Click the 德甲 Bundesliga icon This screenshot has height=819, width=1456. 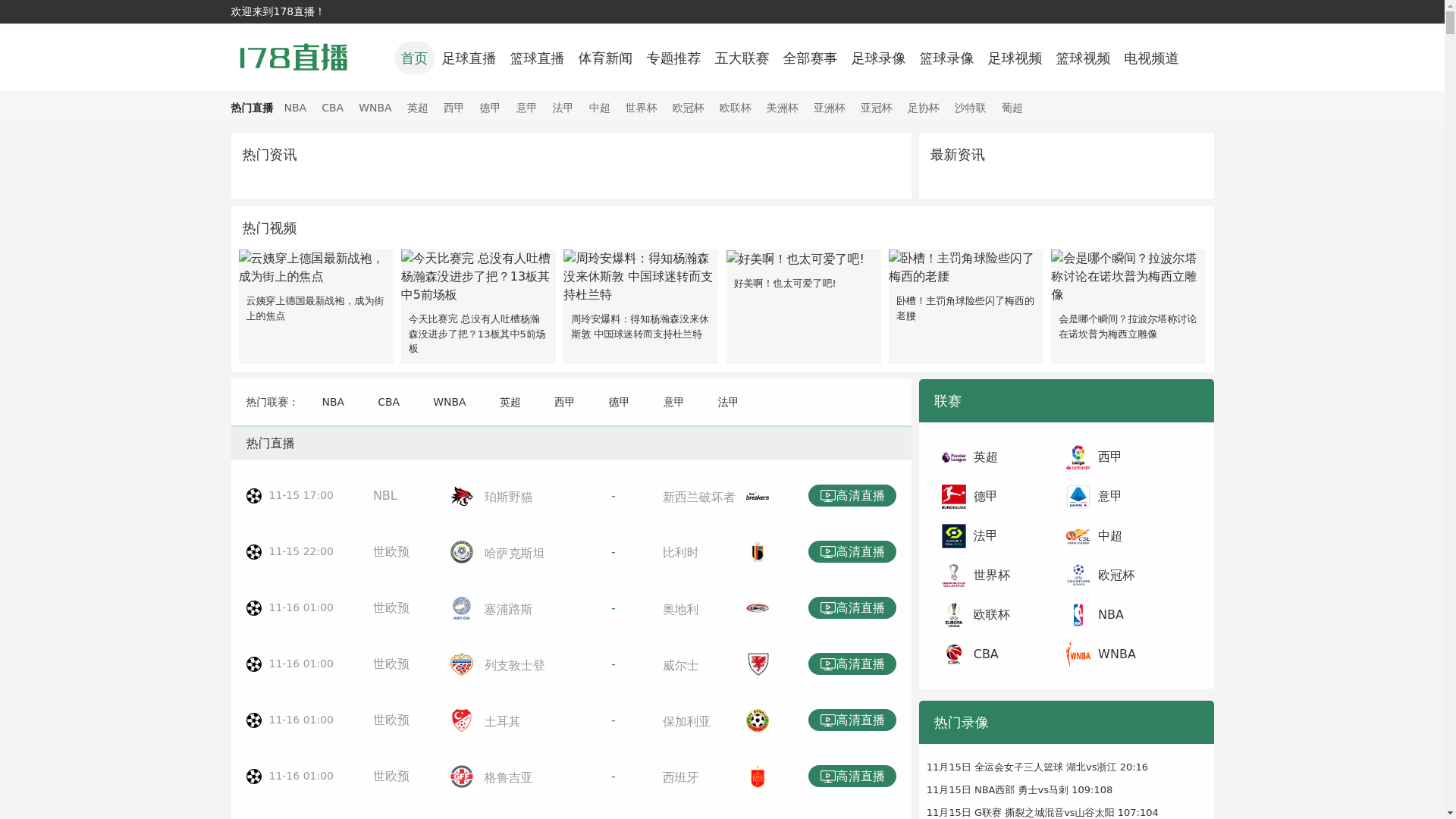point(954,497)
